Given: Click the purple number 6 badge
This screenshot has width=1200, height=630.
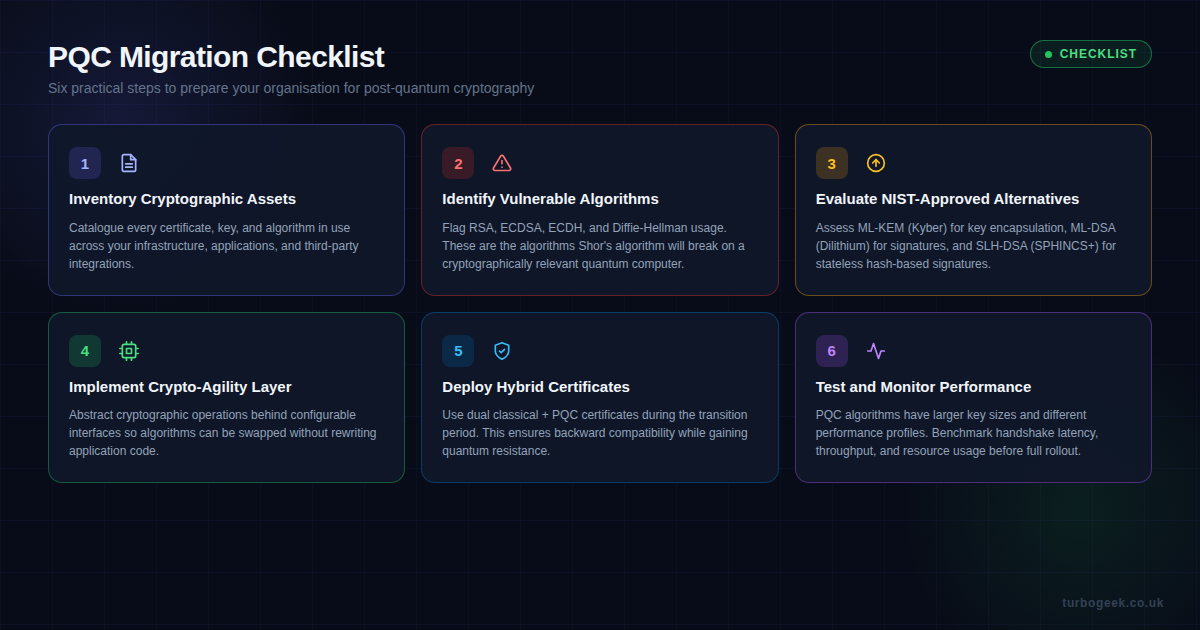Looking at the screenshot, I should [831, 350].
